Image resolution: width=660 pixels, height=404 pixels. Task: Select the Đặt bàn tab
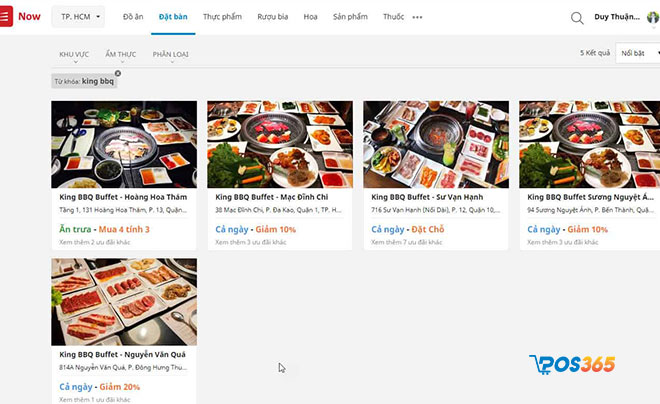[x=173, y=17]
